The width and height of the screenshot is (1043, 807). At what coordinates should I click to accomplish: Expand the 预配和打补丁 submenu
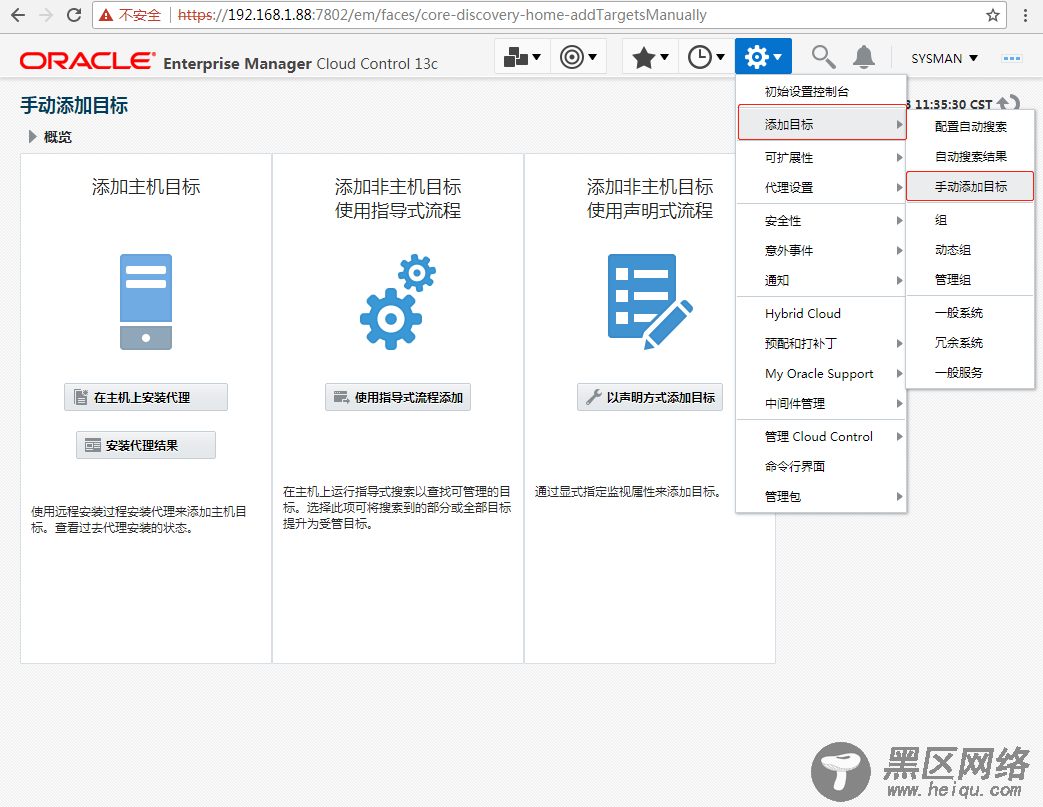(x=821, y=343)
